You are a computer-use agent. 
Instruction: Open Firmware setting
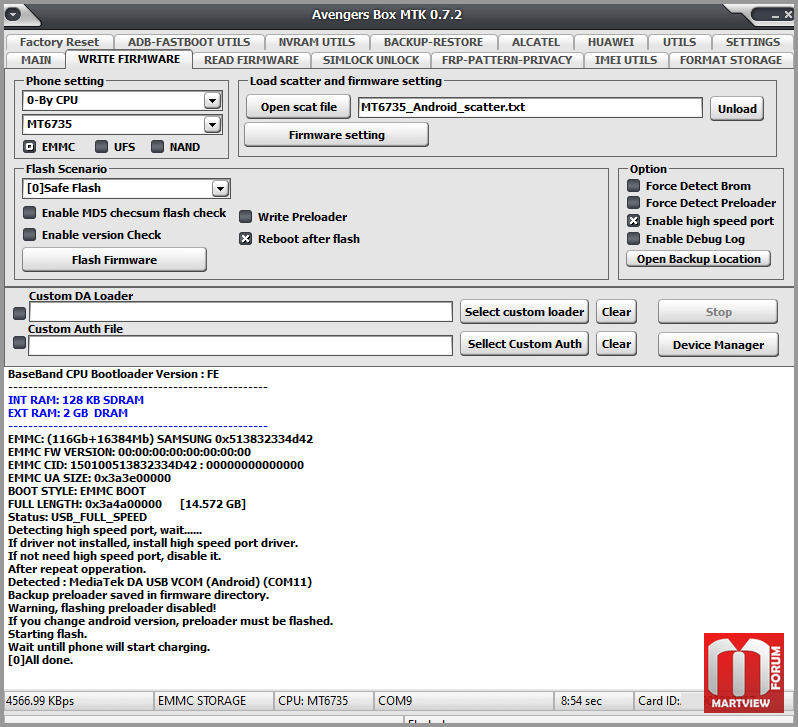[336, 135]
